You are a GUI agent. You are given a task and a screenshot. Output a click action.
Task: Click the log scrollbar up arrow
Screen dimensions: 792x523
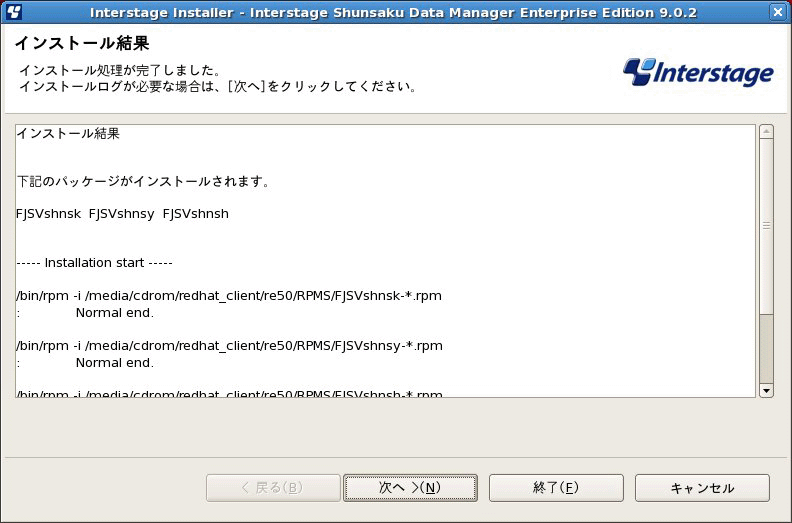click(766, 132)
